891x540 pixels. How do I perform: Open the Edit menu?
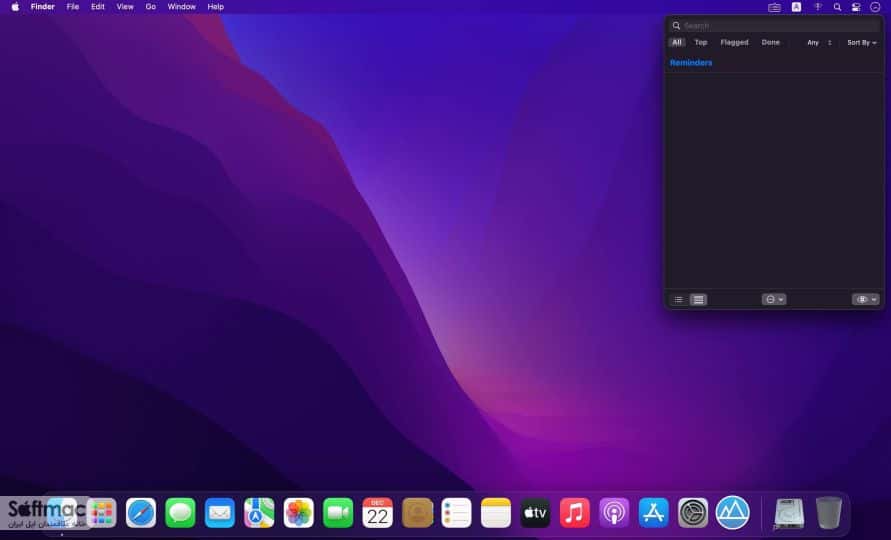(98, 7)
